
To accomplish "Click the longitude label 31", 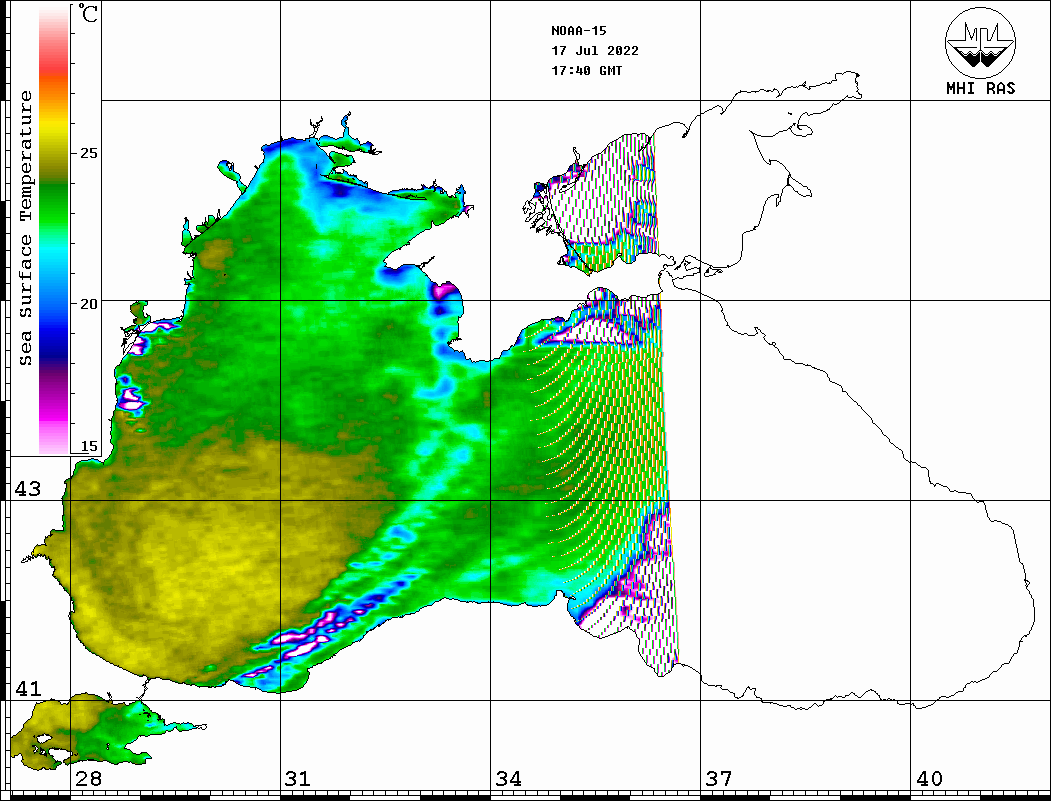I will click(298, 779).
